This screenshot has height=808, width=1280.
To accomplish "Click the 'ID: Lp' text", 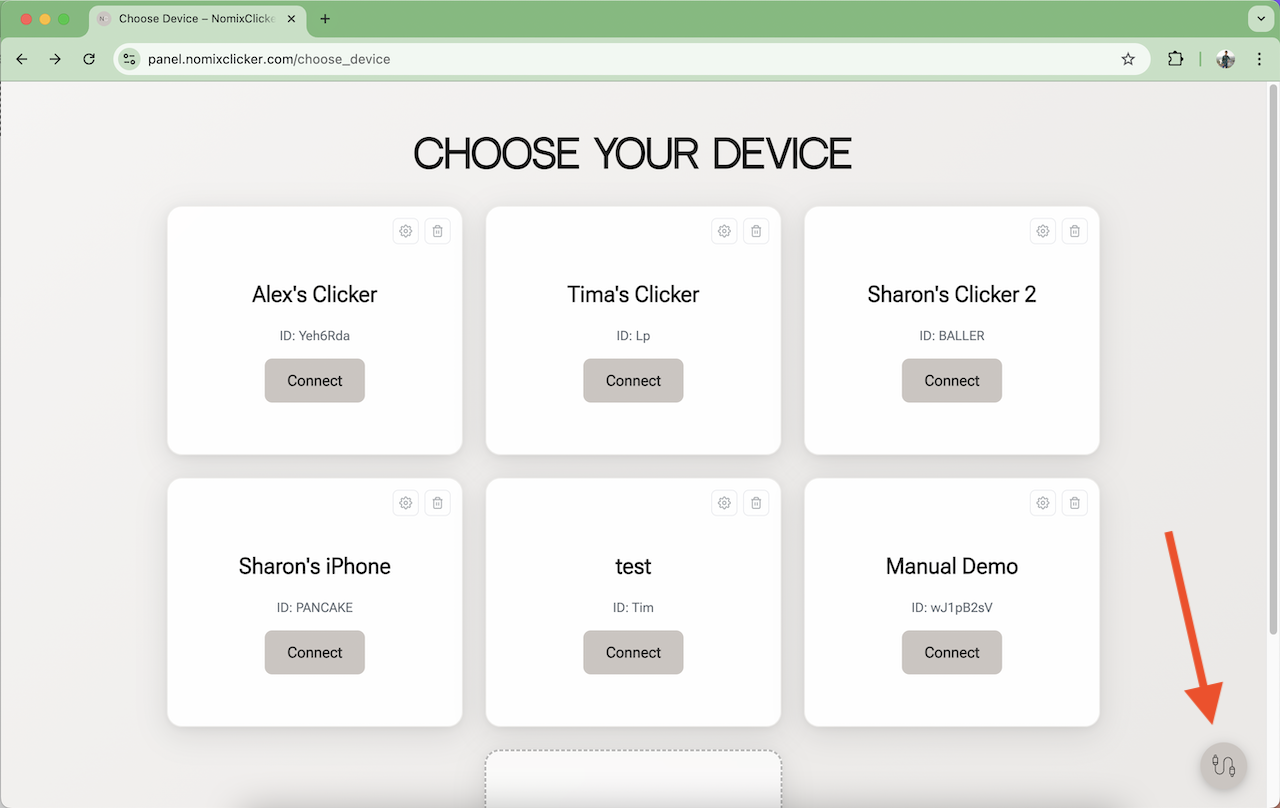I will point(633,336).
